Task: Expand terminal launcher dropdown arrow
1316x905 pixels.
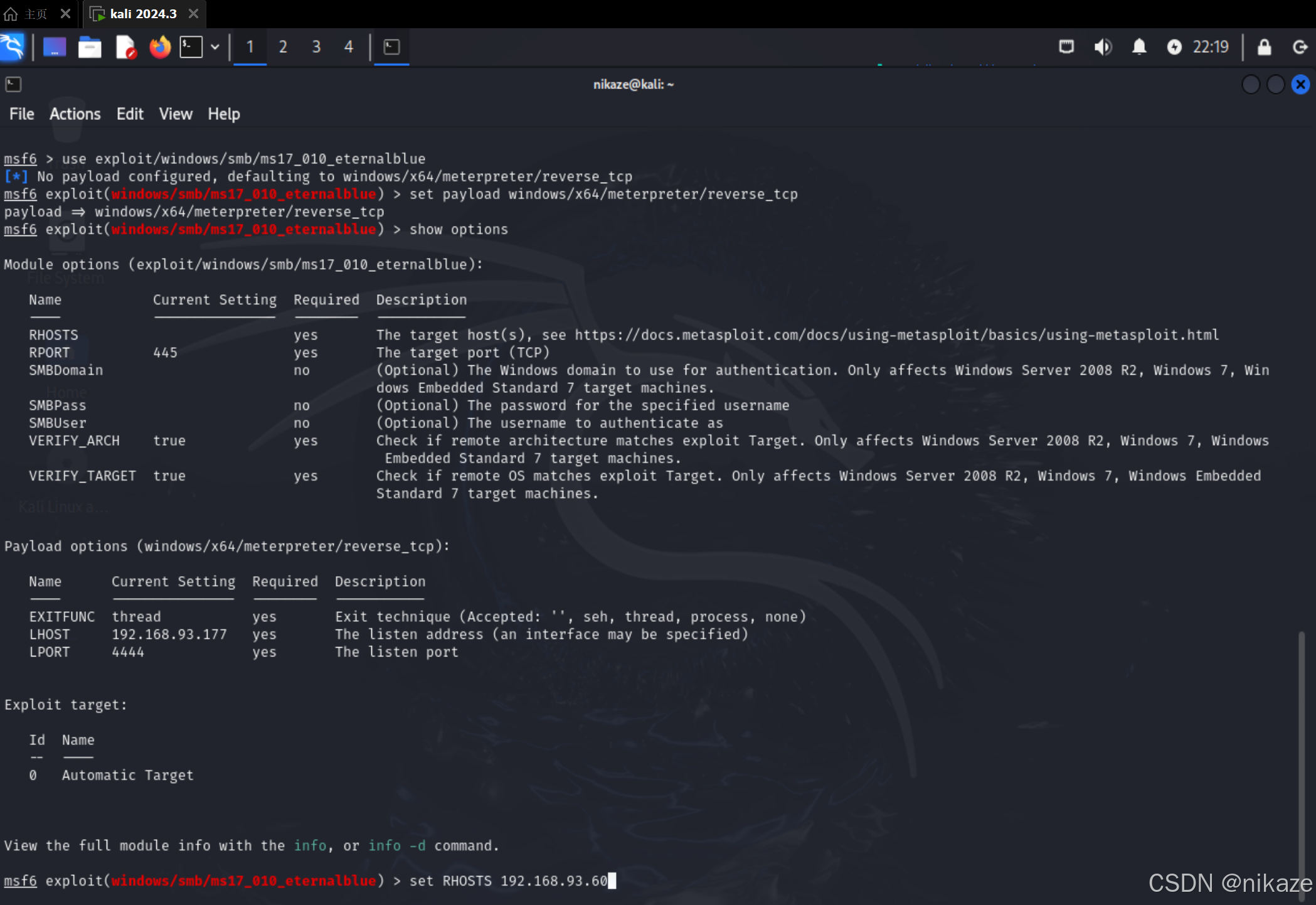Action: (215, 47)
